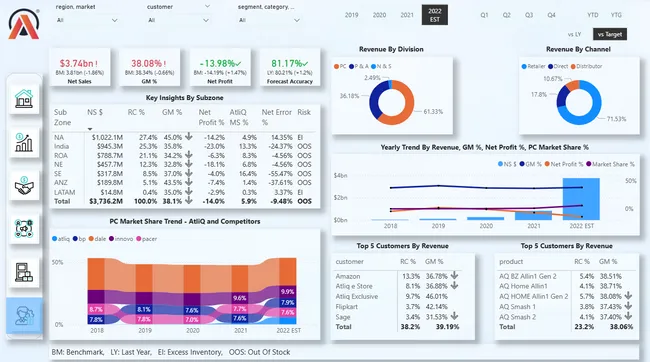Switch comparison to vs Target

610,34
